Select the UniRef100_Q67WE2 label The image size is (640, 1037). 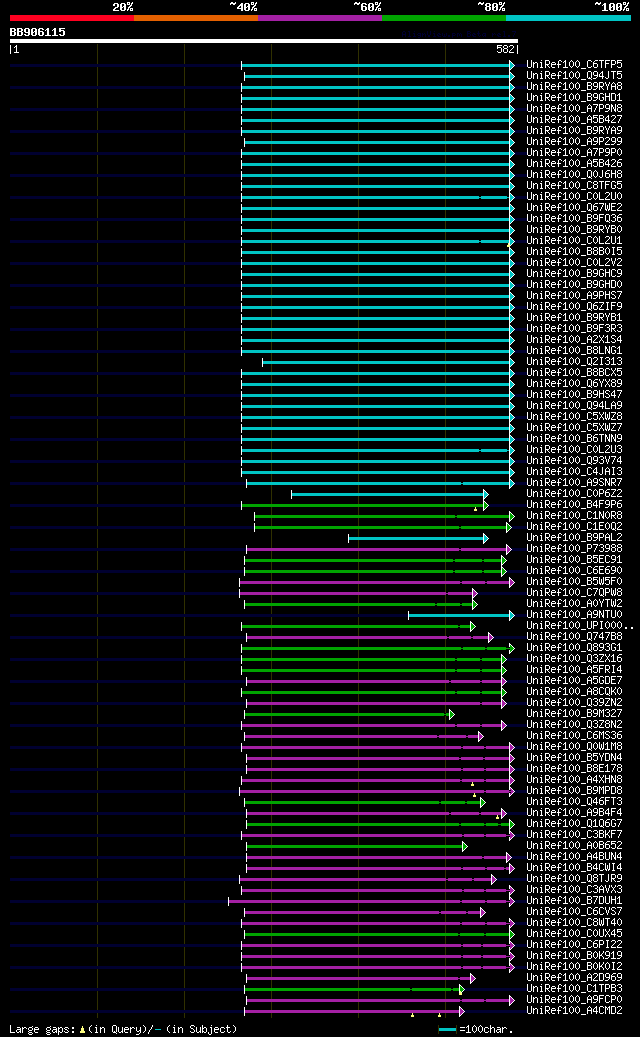click(x=574, y=208)
